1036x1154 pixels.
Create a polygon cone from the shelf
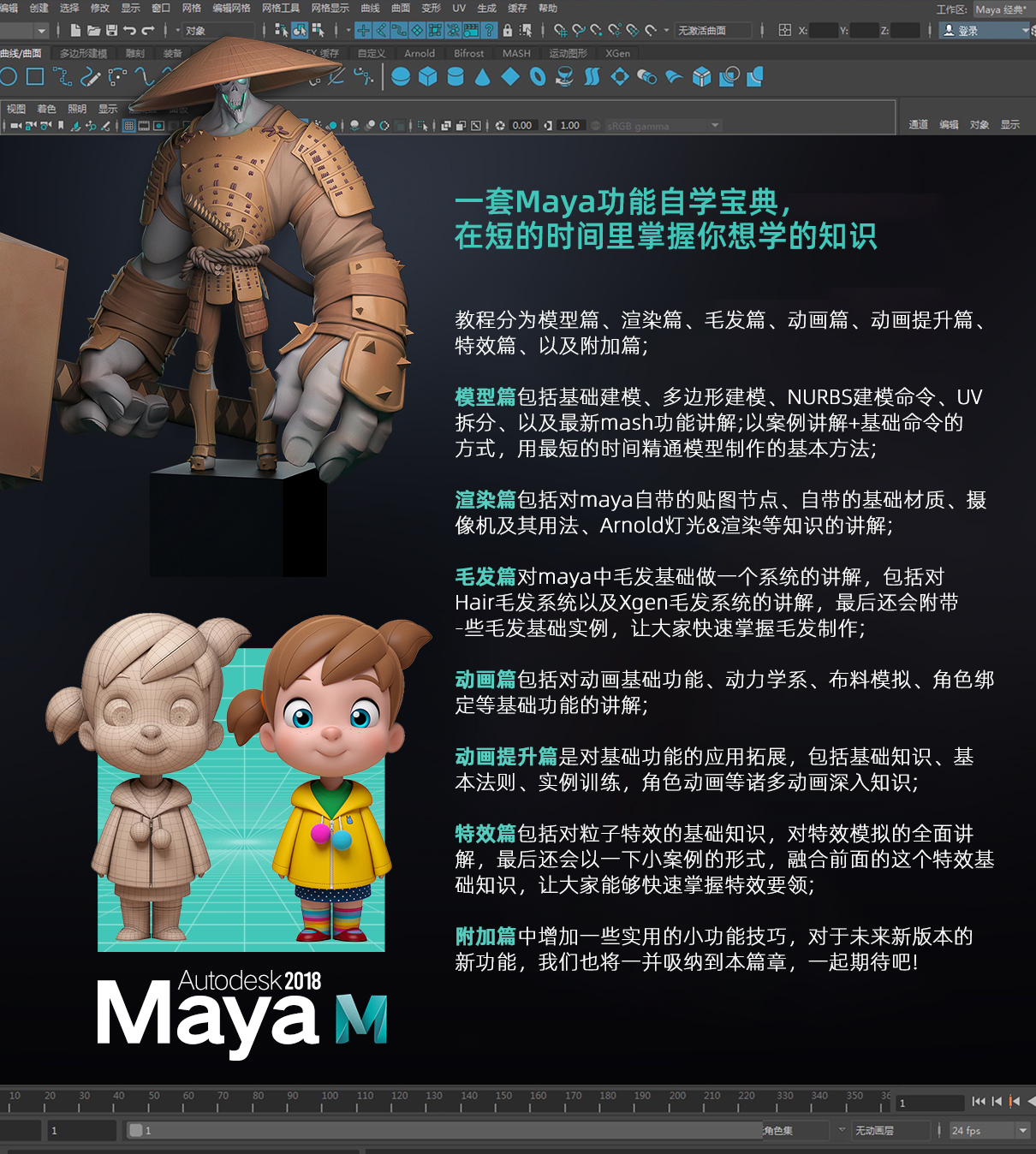point(483,77)
